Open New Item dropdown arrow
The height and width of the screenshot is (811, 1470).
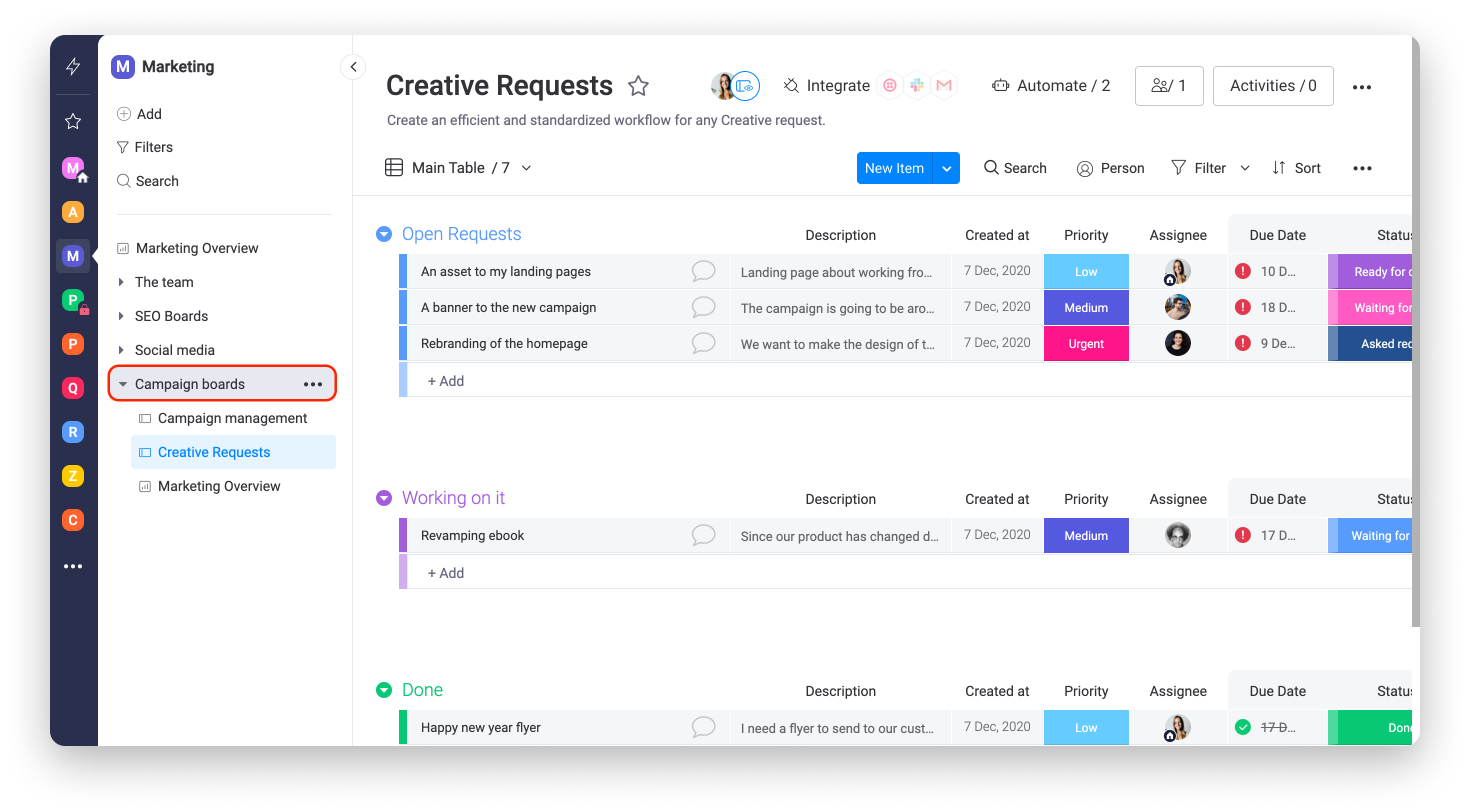[x=946, y=168]
